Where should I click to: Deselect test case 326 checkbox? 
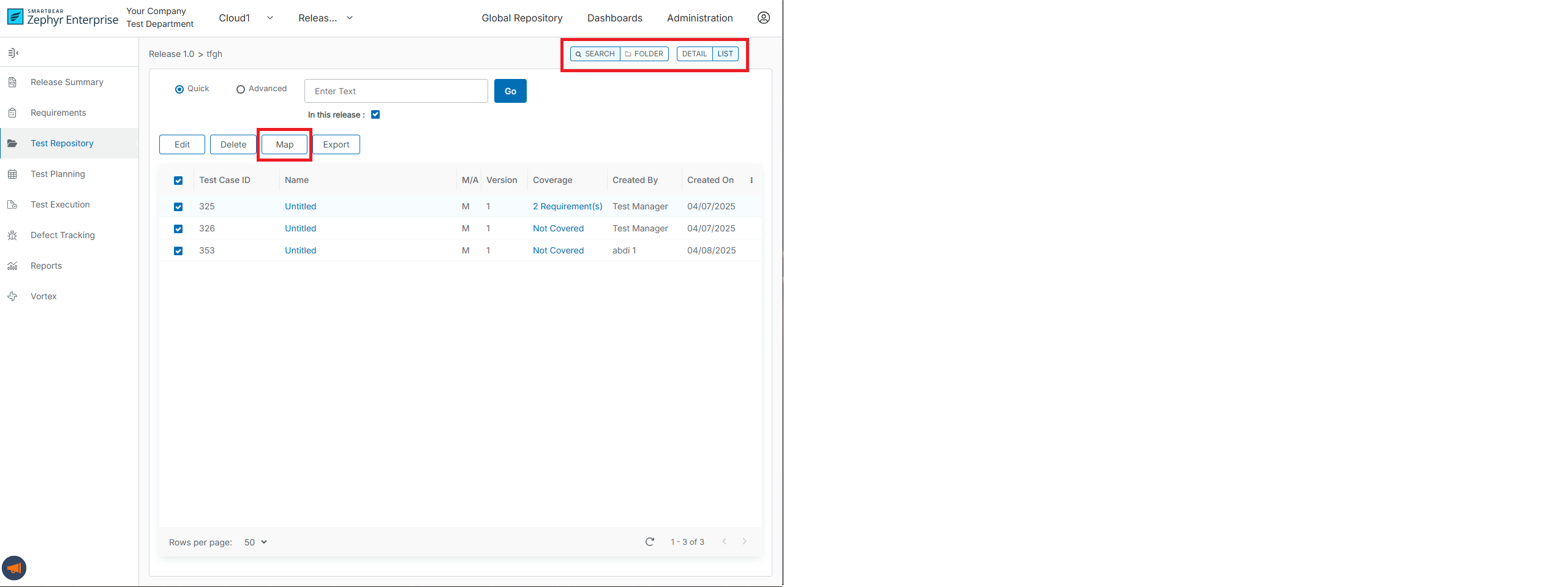tap(178, 229)
